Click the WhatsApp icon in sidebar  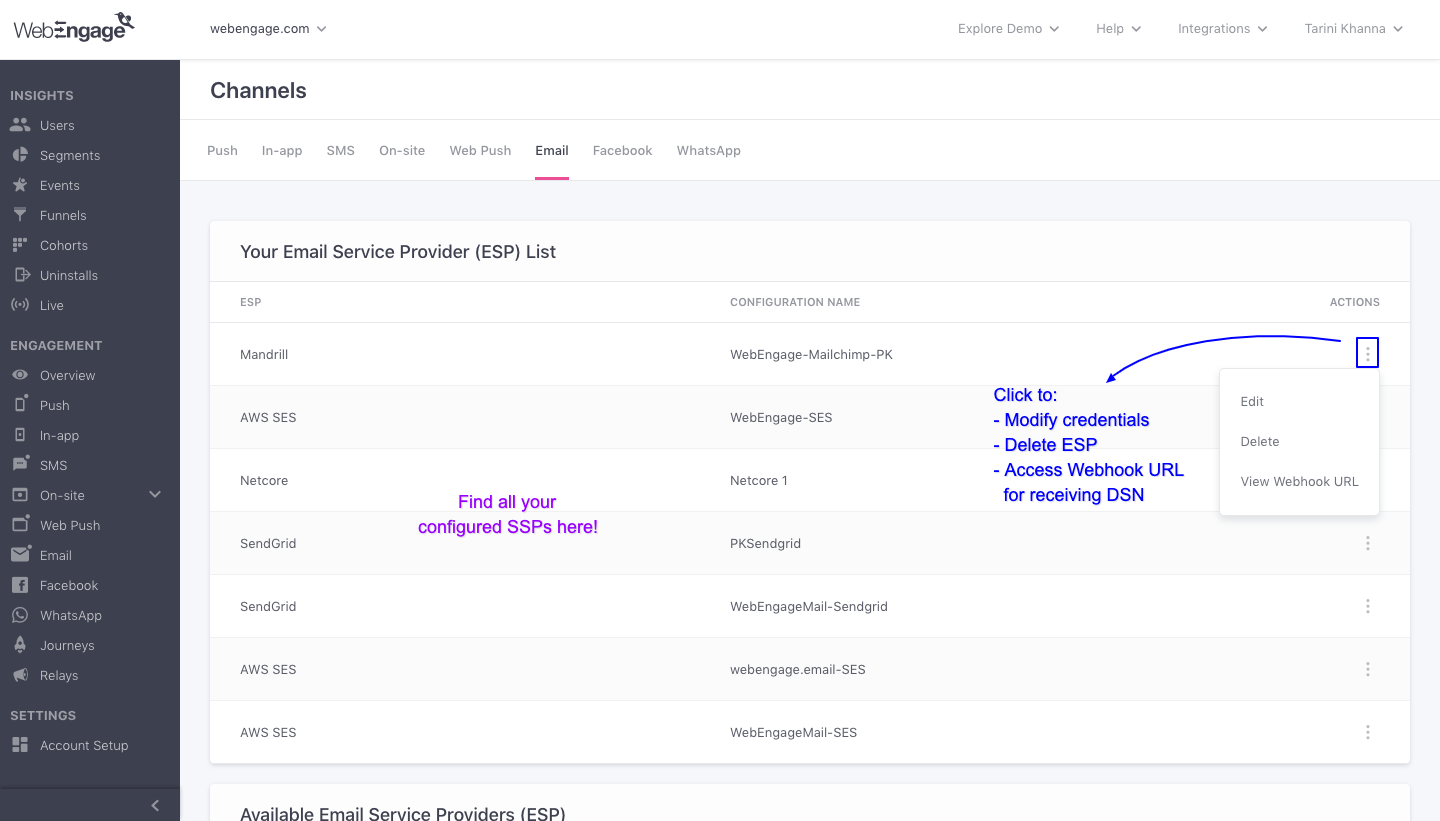(x=20, y=615)
